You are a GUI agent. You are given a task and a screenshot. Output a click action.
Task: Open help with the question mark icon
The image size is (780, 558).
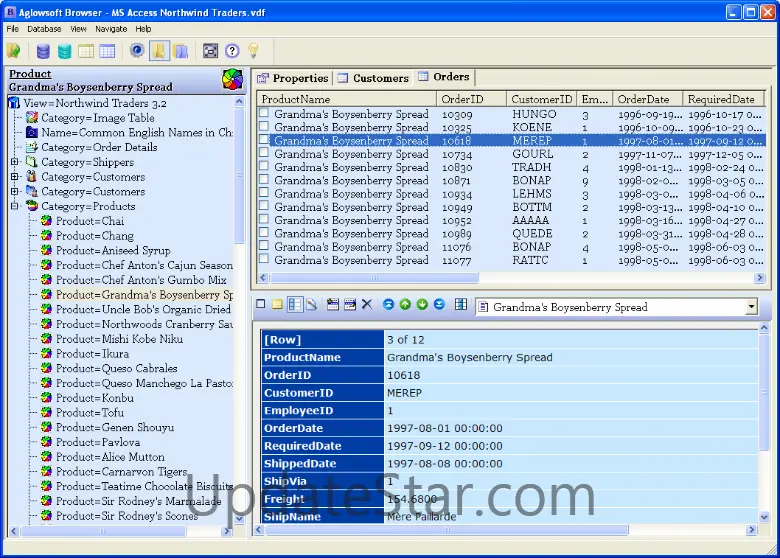[x=232, y=51]
